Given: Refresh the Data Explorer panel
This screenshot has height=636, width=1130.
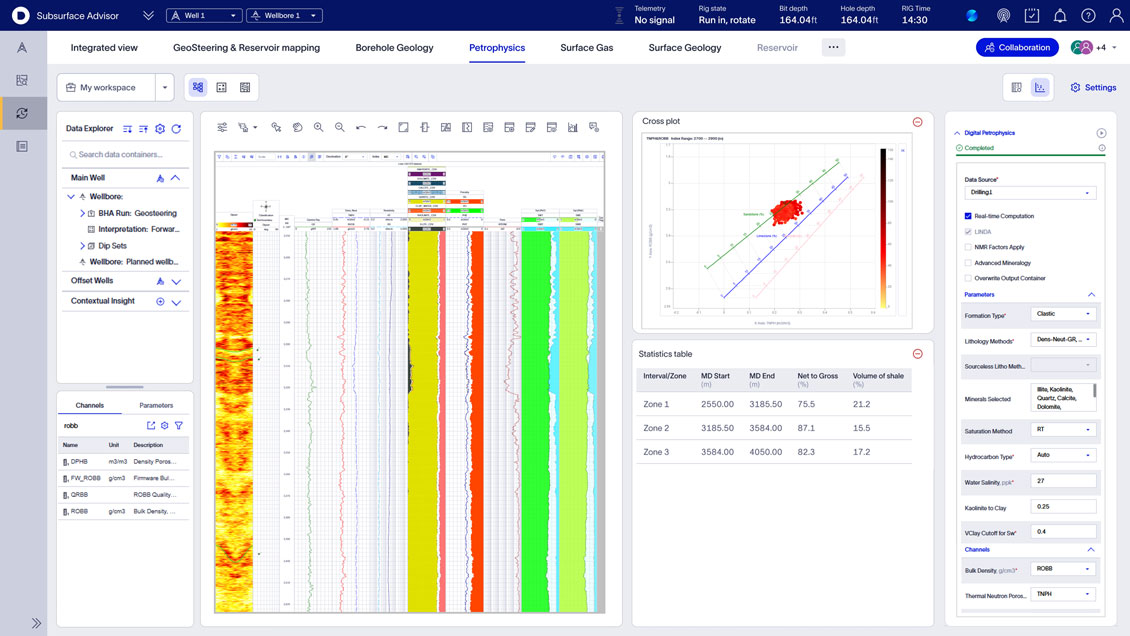Looking at the screenshot, I should tap(175, 129).
